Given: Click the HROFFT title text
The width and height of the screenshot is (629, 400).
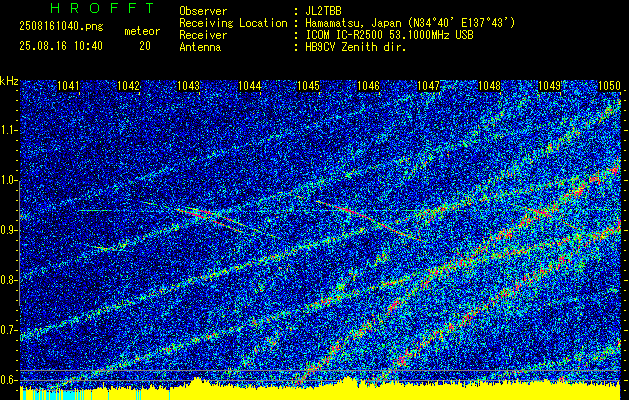Looking at the screenshot, I should click(102, 8).
